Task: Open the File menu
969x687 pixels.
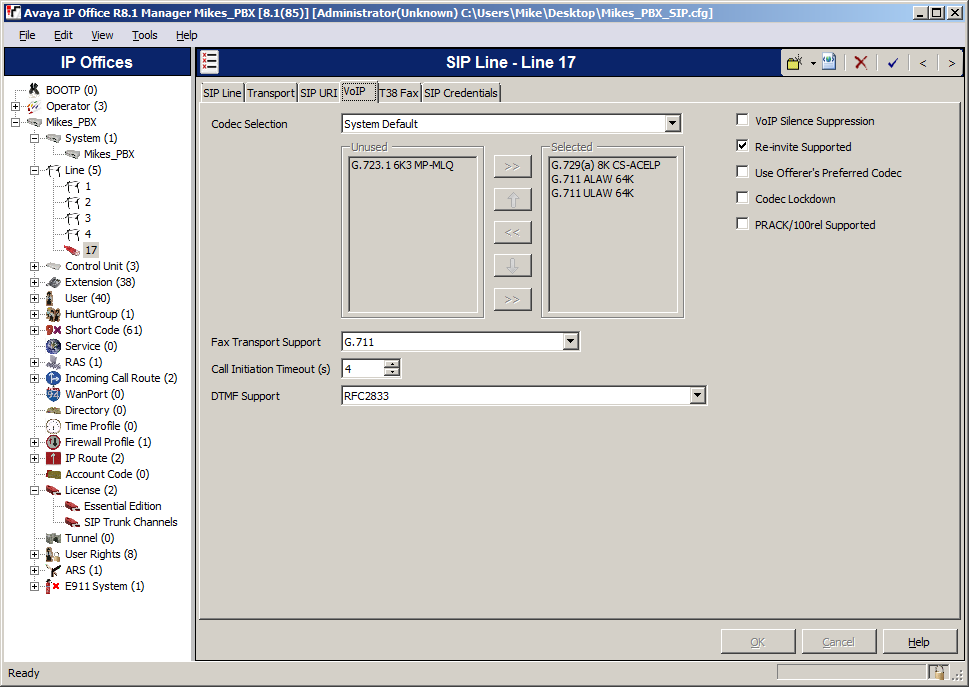Action: click(27, 35)
